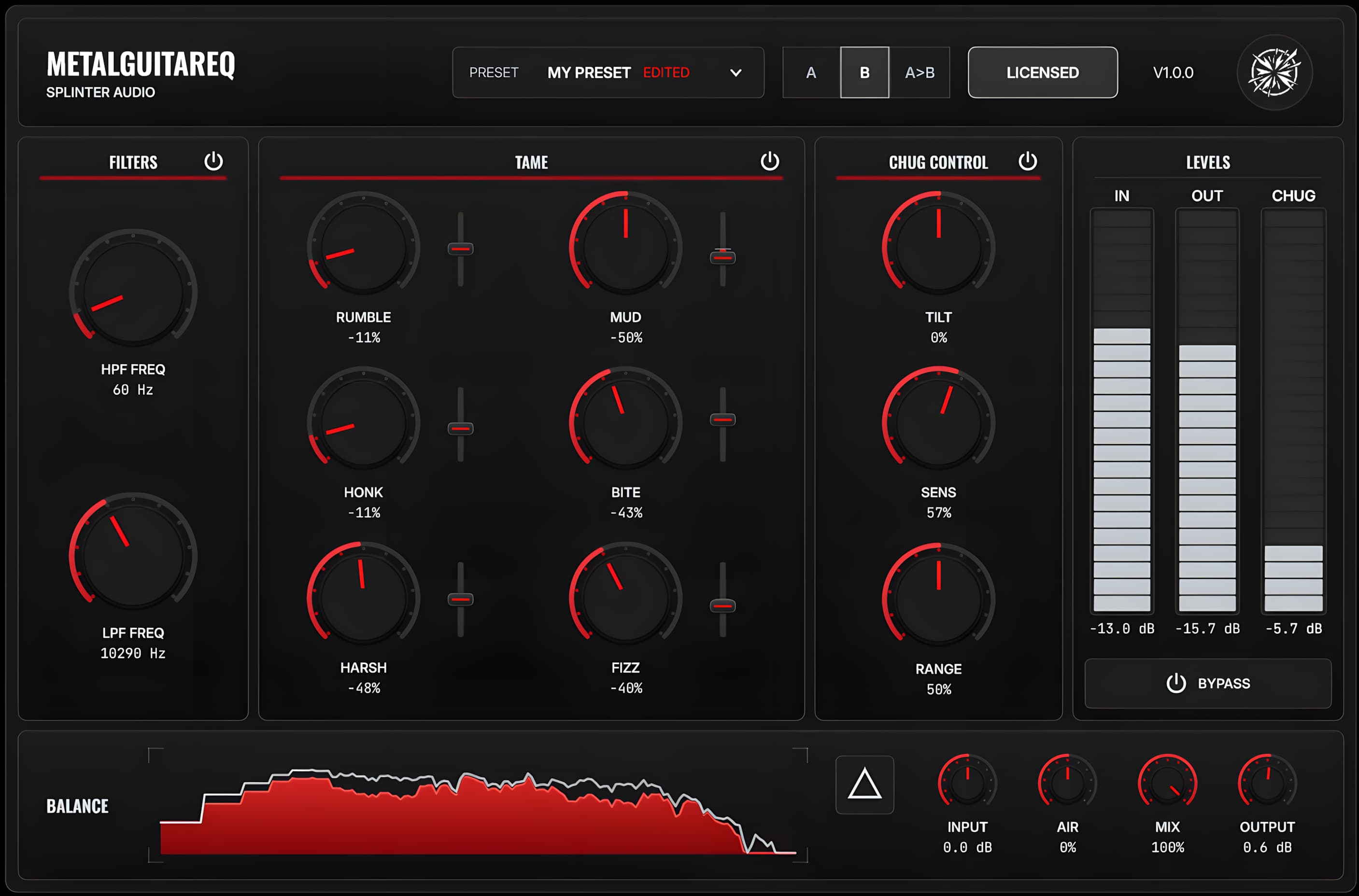
Task: Switch to preset slot B
Action: (864, 72)
